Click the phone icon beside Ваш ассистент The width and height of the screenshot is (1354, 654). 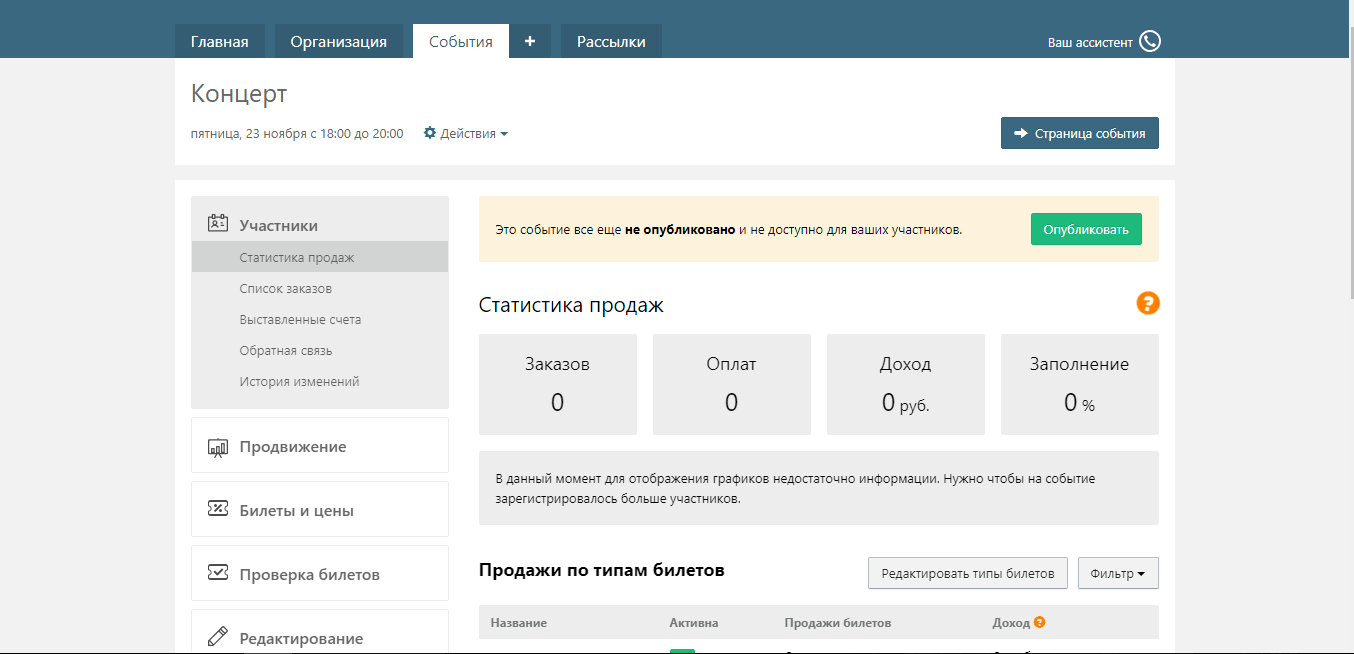1150,41
